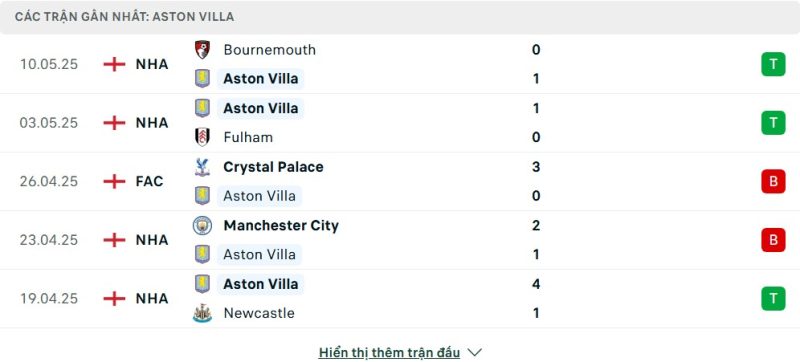The height and width of the screenshot is (362, 800).
Task: Click the Crystal Palace club crest
Action: (202, 167)
